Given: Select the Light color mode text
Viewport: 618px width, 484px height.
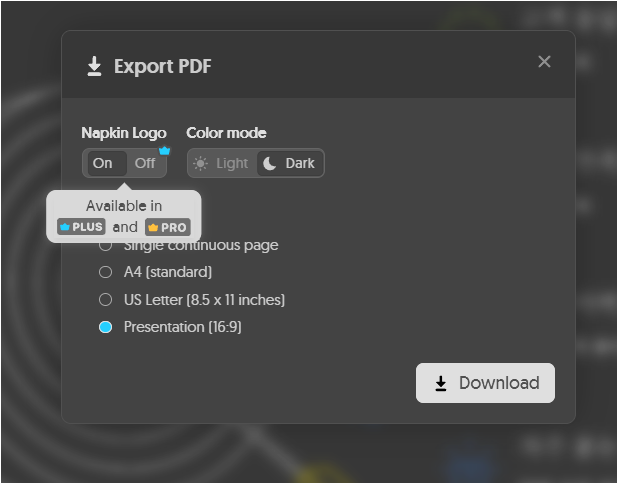Looking at the screenshot, I should pyautogui.click(x=232, y=163).
